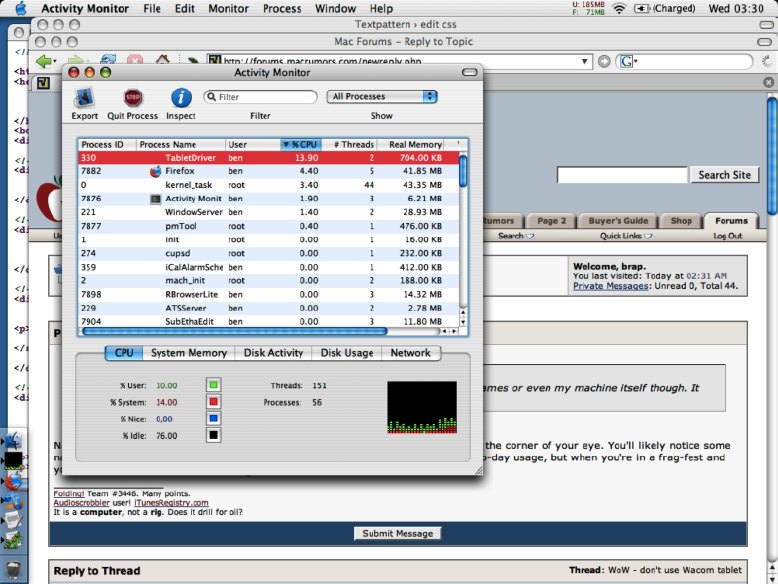The image size is (778, 584).
Task: Sort by Process ID column header
Action: tap(107, 144)
